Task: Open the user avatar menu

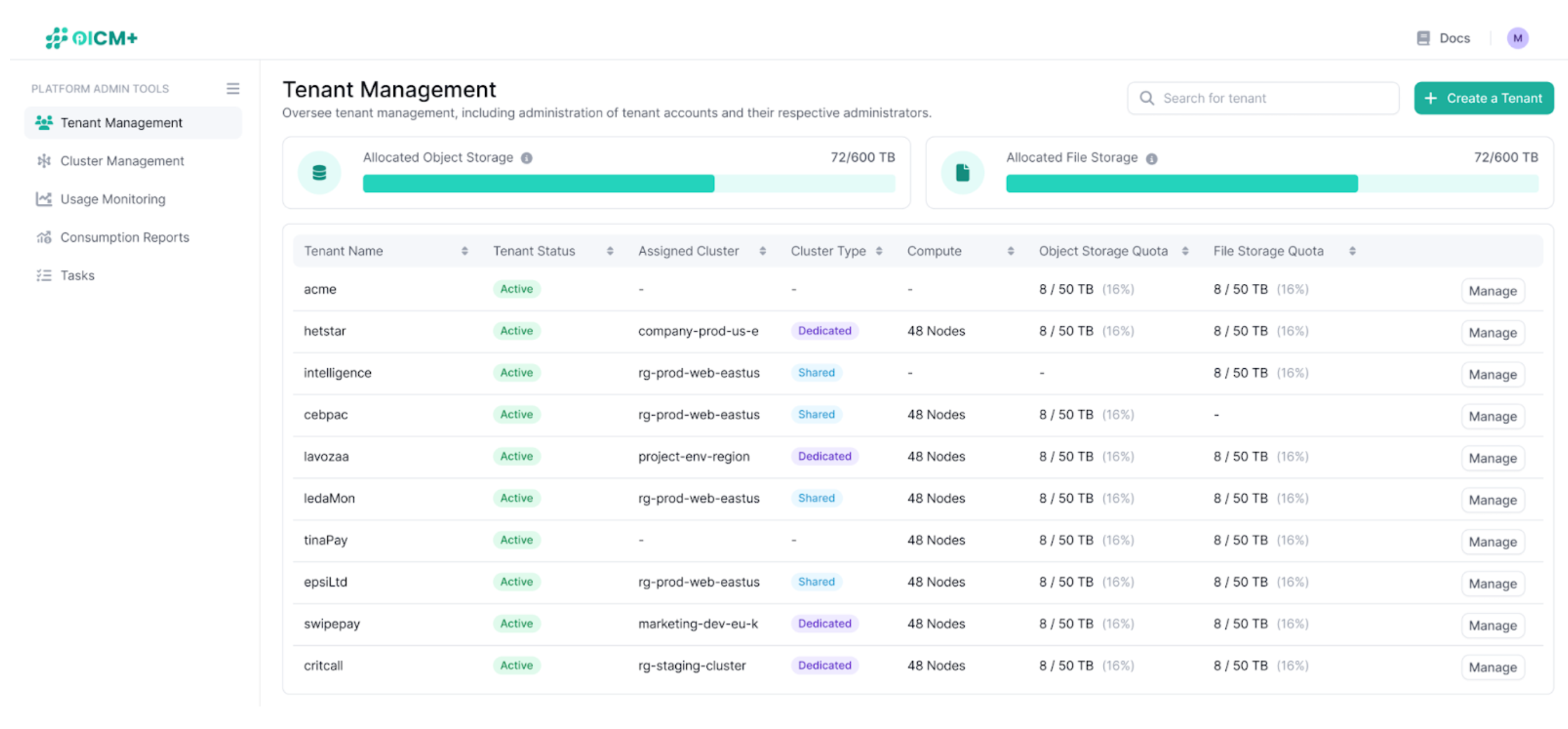Action: (1518, 38)
